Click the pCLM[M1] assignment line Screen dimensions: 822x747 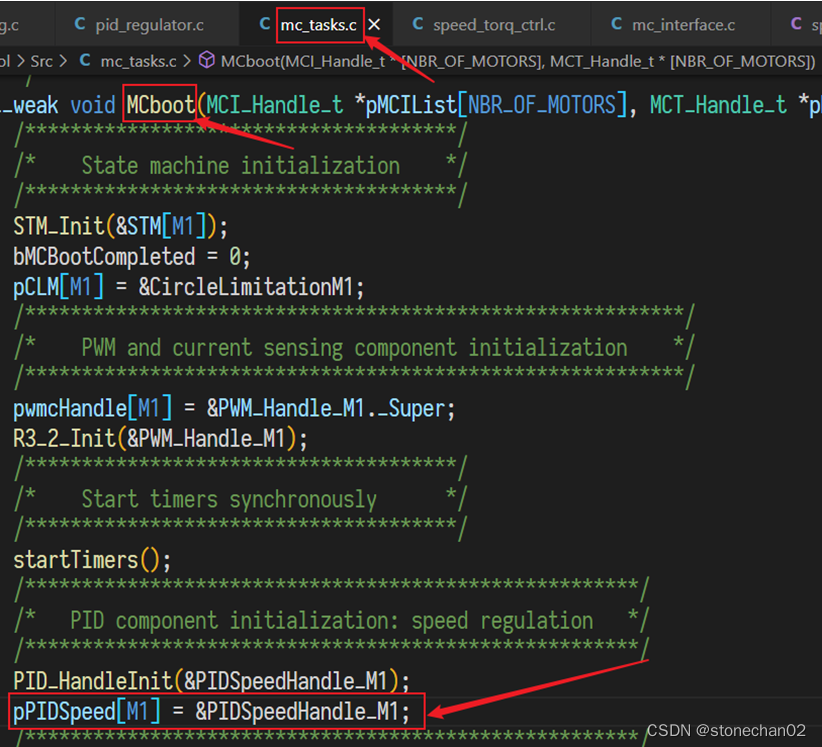tap(189, 287)
